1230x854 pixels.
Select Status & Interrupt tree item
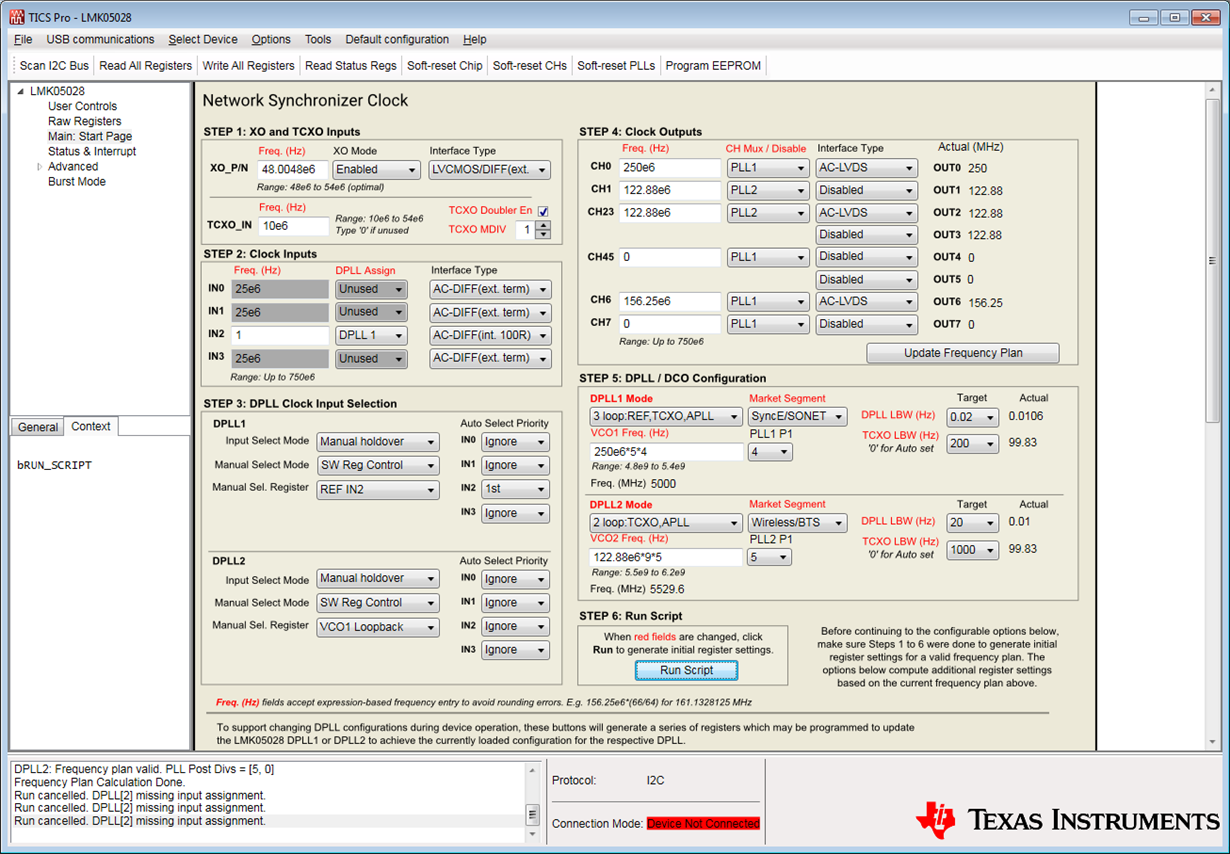pos(92,151)
